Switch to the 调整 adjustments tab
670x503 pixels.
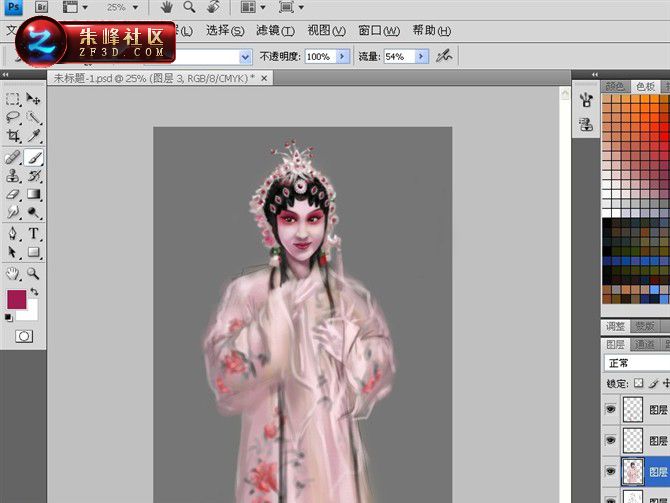[615, 327]
